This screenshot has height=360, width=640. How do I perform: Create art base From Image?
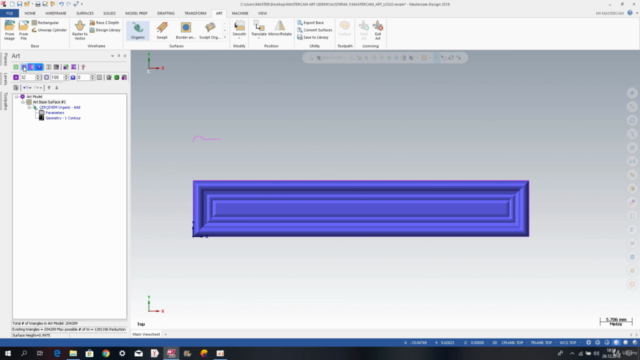coord(9,30)
